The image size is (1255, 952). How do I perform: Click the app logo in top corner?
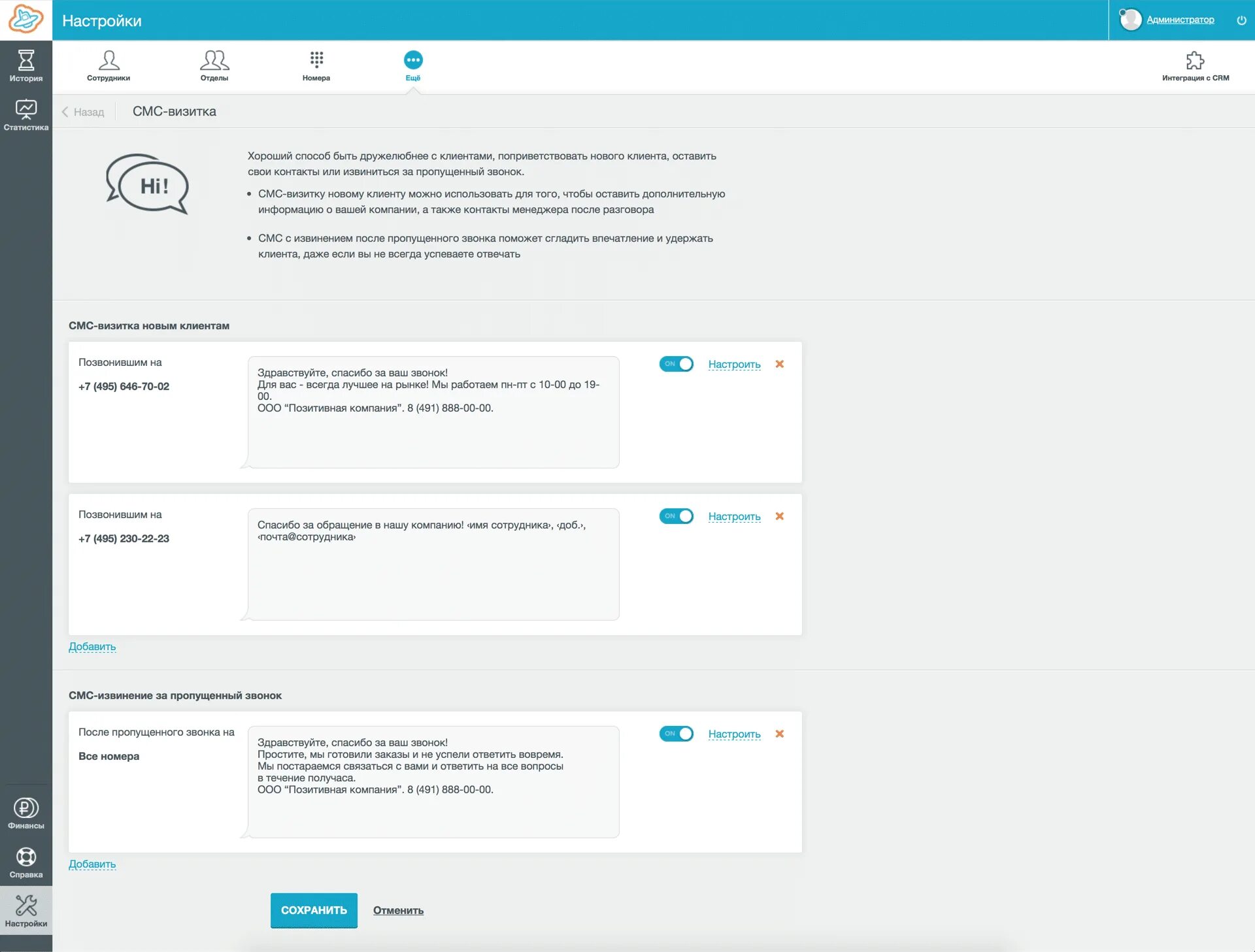25,20
